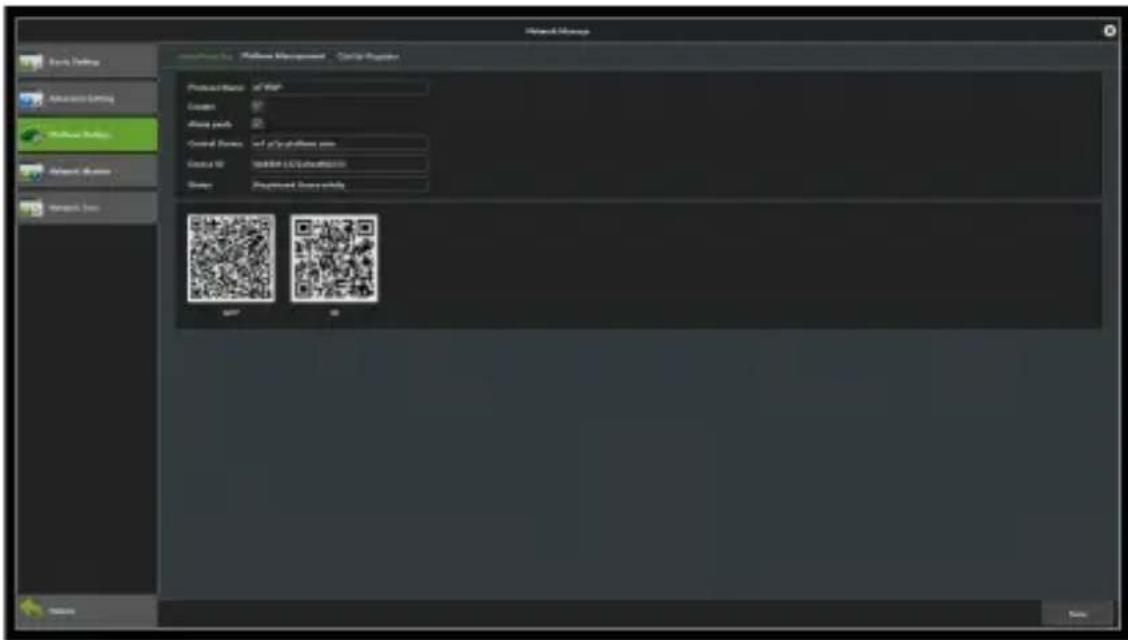Viewport: 1128px width, 640px height.
Task: Toggle the checkbox below Enable
Action: coord(257,124)
